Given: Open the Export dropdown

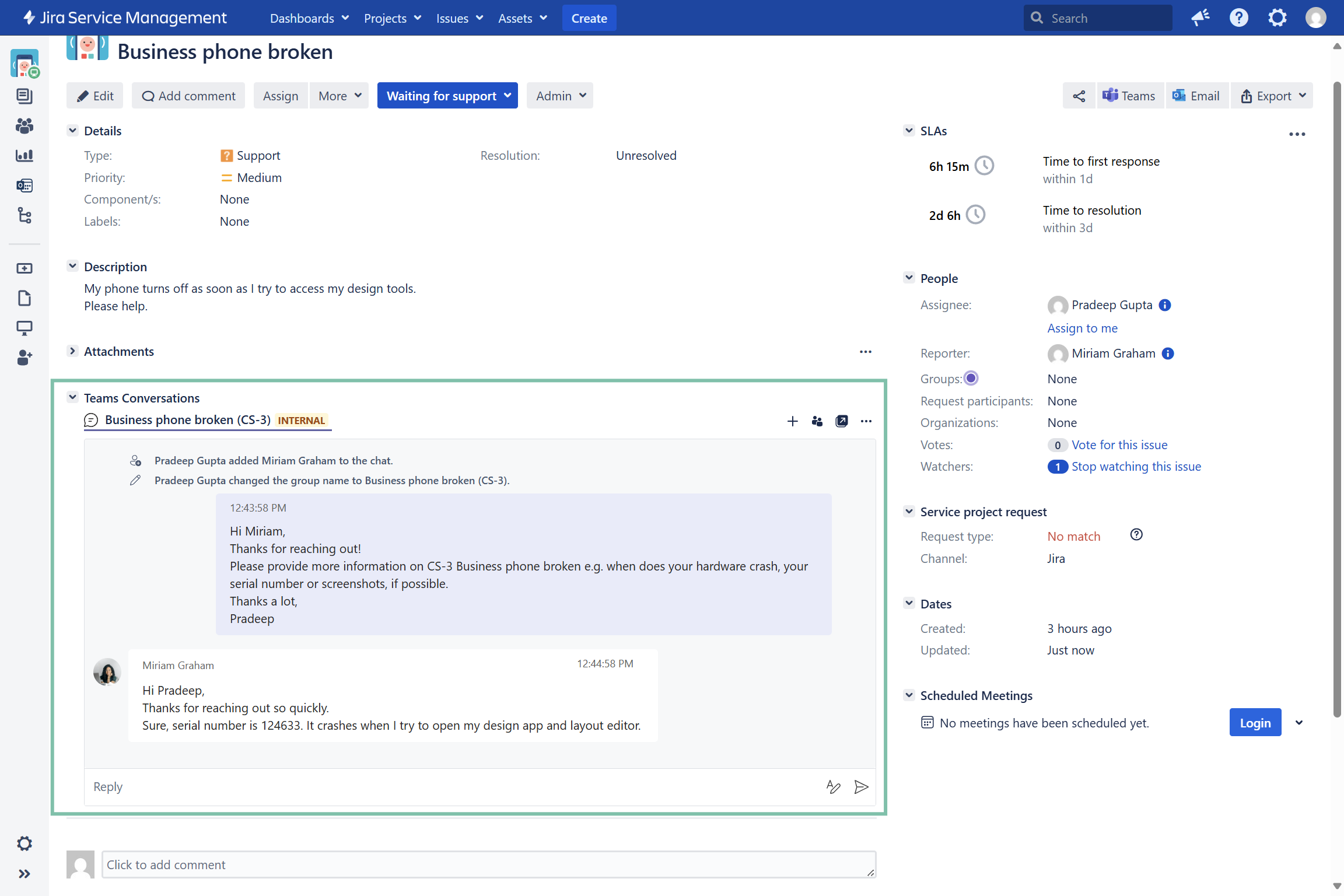Looking at the screenshot, I should click(x=1272, y=96).
